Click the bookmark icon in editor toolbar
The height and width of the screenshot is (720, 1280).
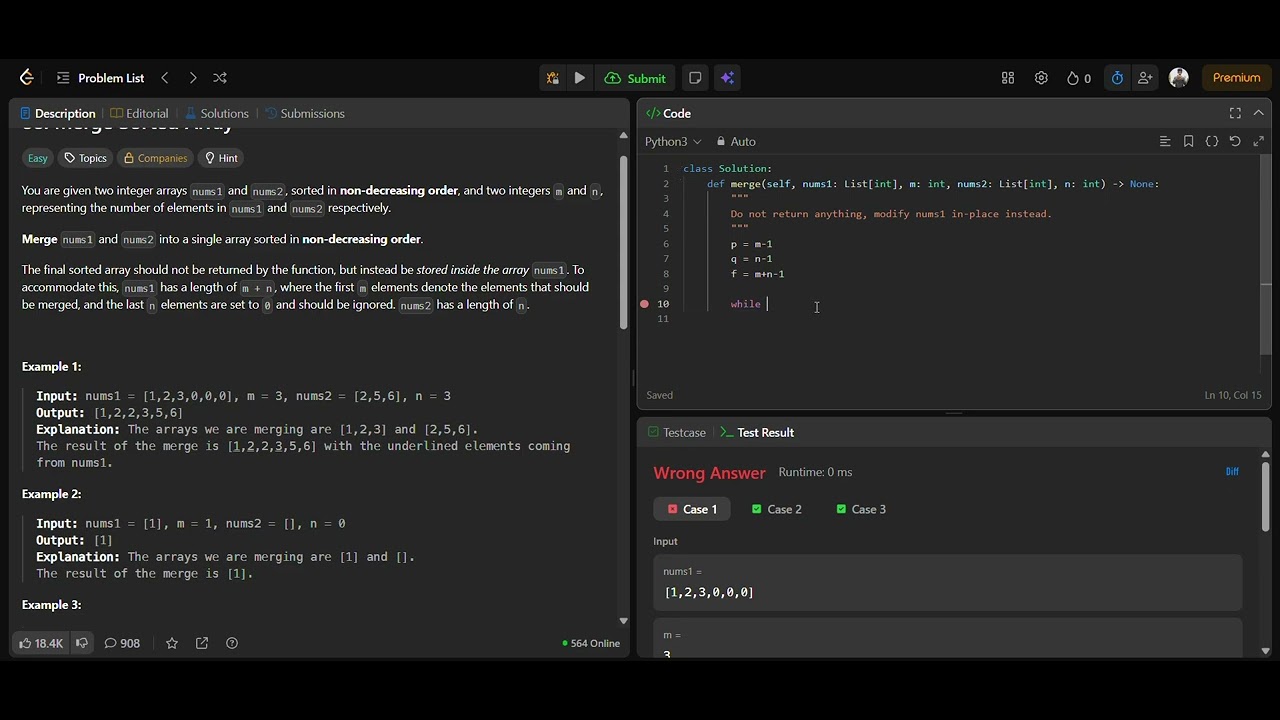click(1188, 141)
